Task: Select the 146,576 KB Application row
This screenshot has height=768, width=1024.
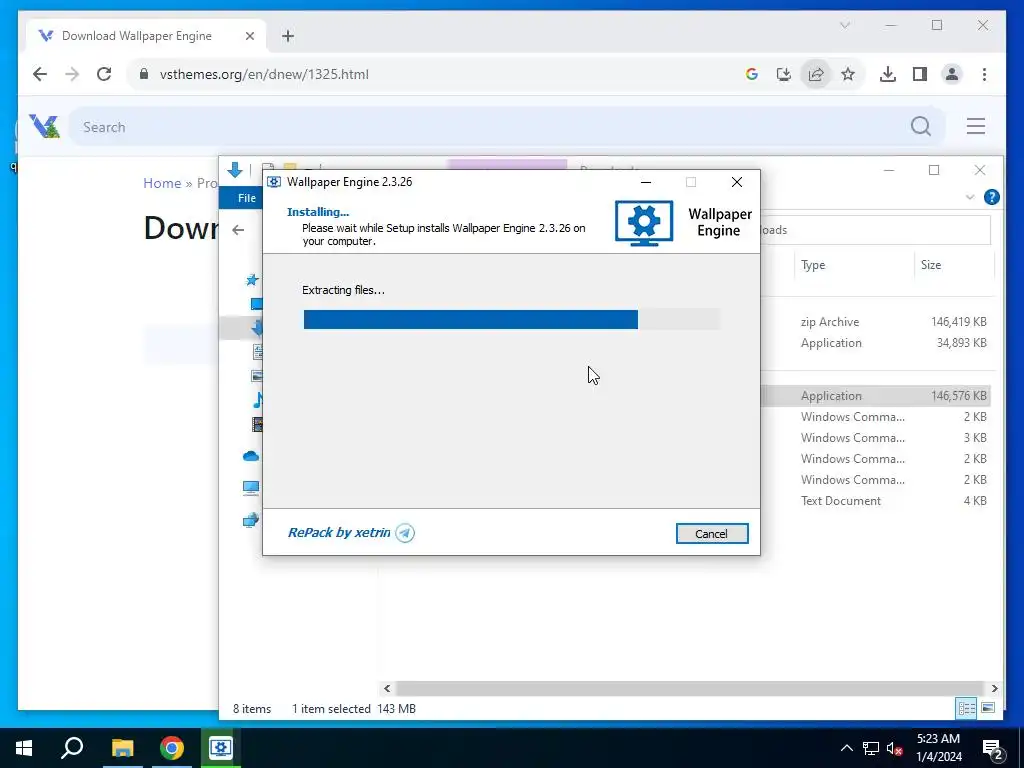Action: point(876,396)
